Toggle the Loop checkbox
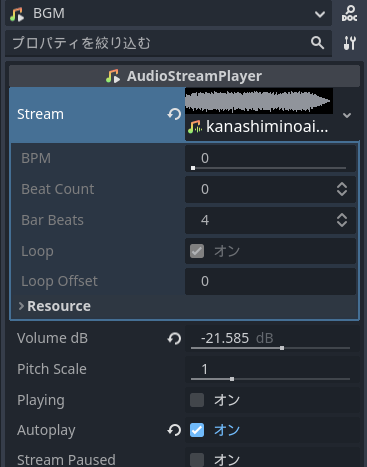 (197, 251)
